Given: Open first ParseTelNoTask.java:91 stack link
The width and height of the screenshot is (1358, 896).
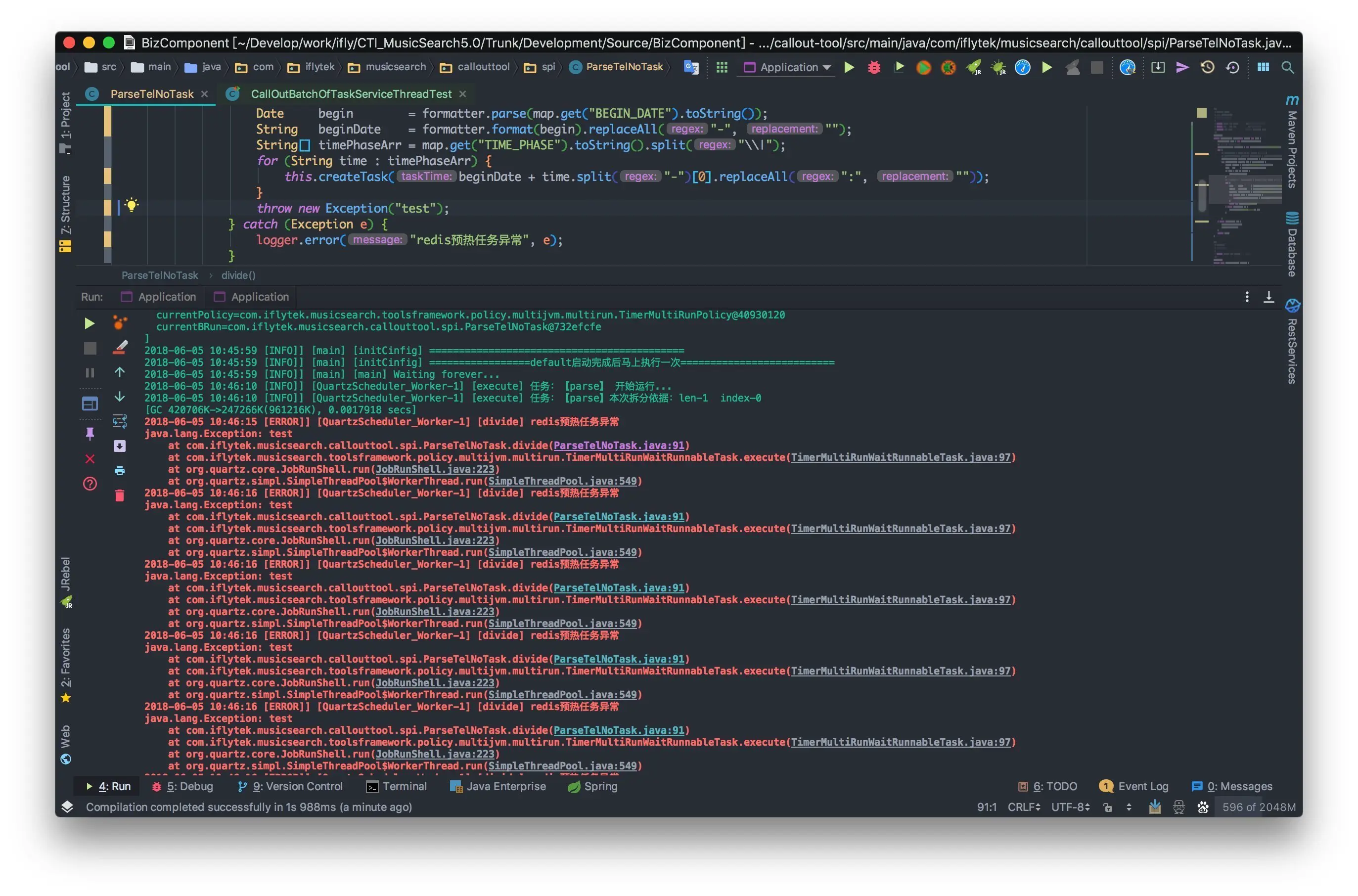Looking at the screenshot, I should [618, 445].
